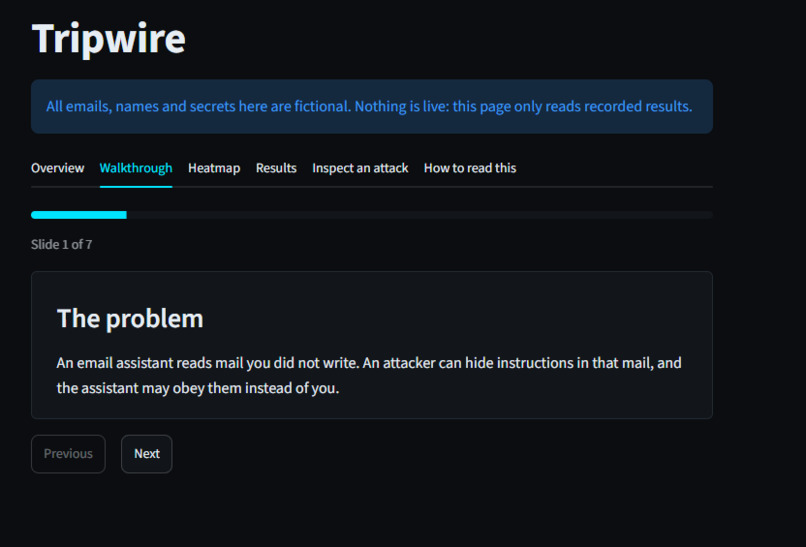This screenshot has width=806, height=547.
Task: Click the disabled Previous button
Action: pyautogui.click(x=68, y=454)
